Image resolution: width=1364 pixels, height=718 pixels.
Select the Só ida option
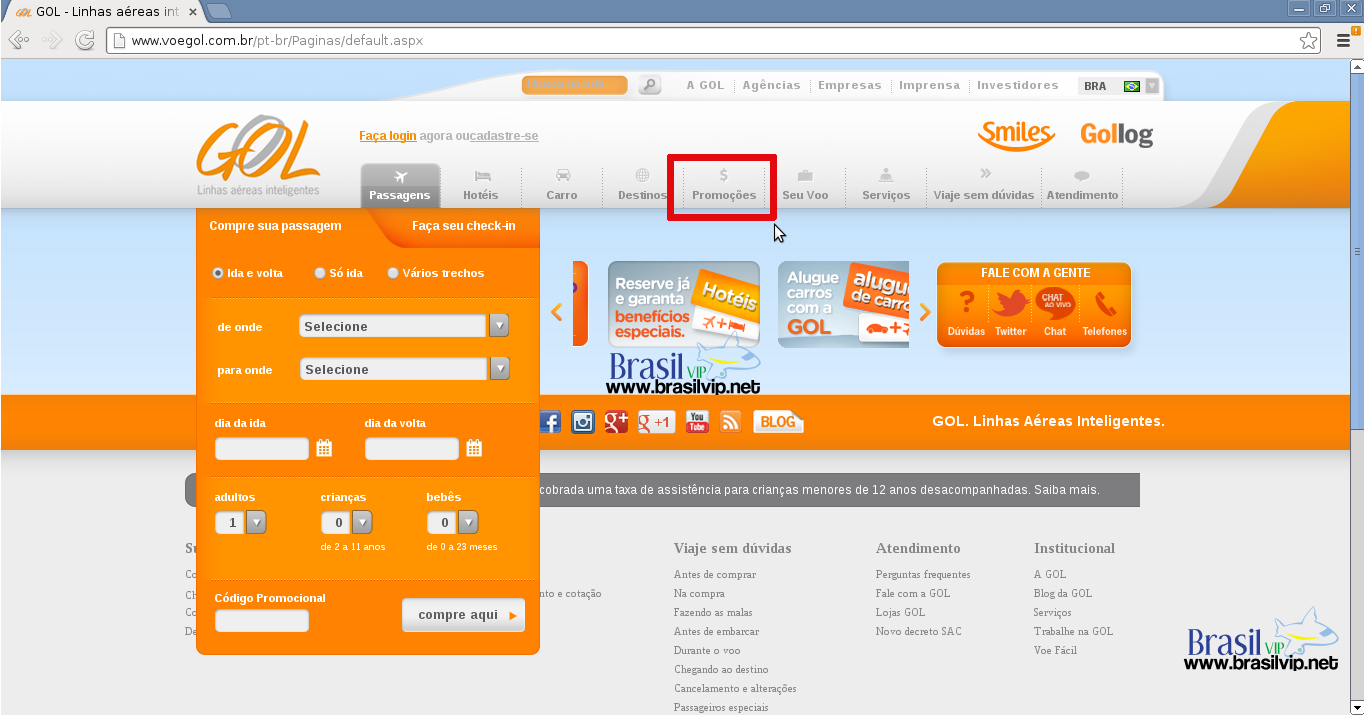click(x=319, y=273)
